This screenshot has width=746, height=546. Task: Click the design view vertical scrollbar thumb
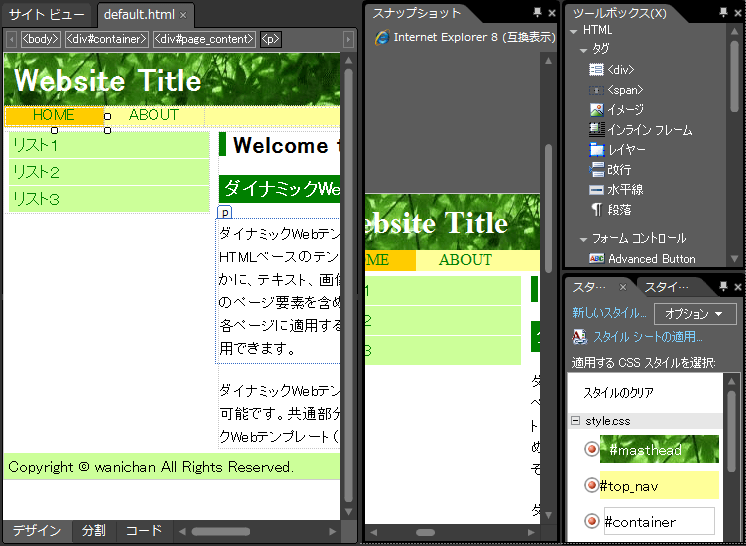click(x=348, y=285)
